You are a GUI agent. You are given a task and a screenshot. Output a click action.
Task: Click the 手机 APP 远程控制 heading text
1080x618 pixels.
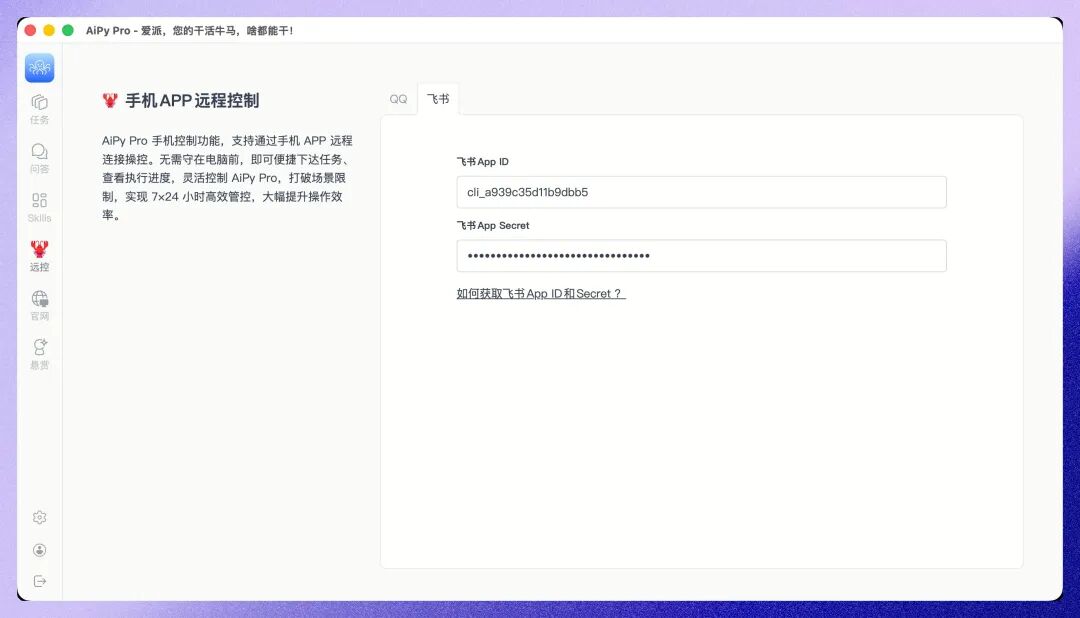[192, 101]
